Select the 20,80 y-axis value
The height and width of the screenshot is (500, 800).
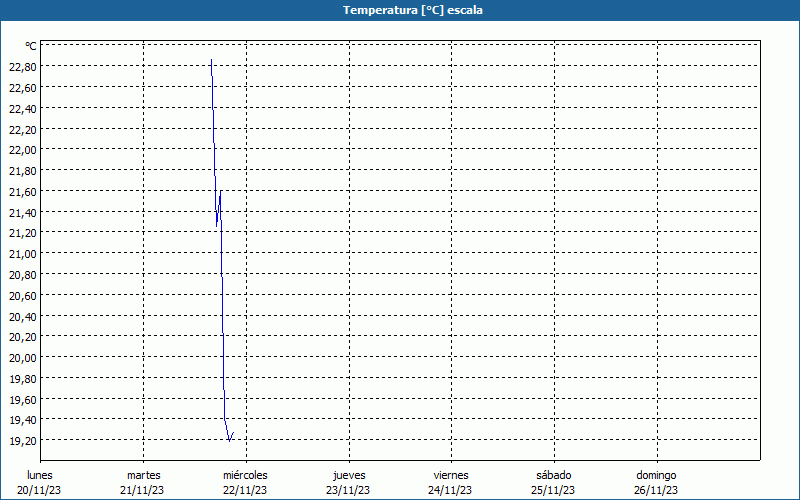23,275
